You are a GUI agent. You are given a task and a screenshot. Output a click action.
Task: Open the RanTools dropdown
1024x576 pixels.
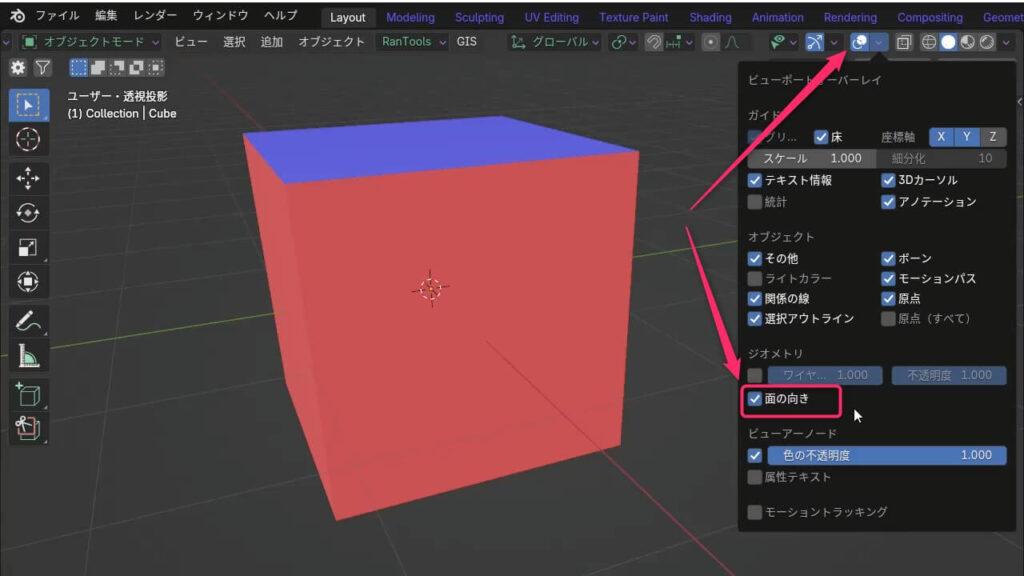[x=413, y=42]
